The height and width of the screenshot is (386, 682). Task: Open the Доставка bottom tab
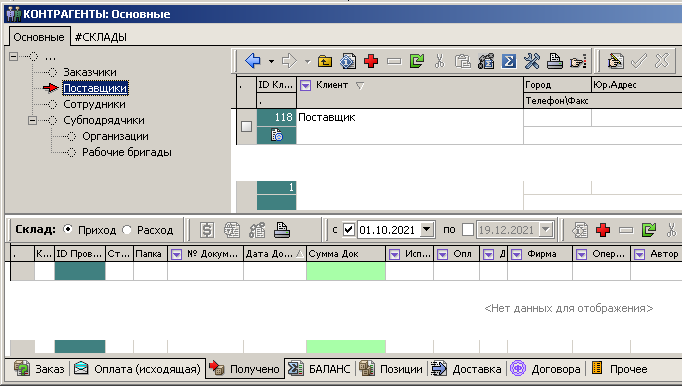click(x=467, y=369)
